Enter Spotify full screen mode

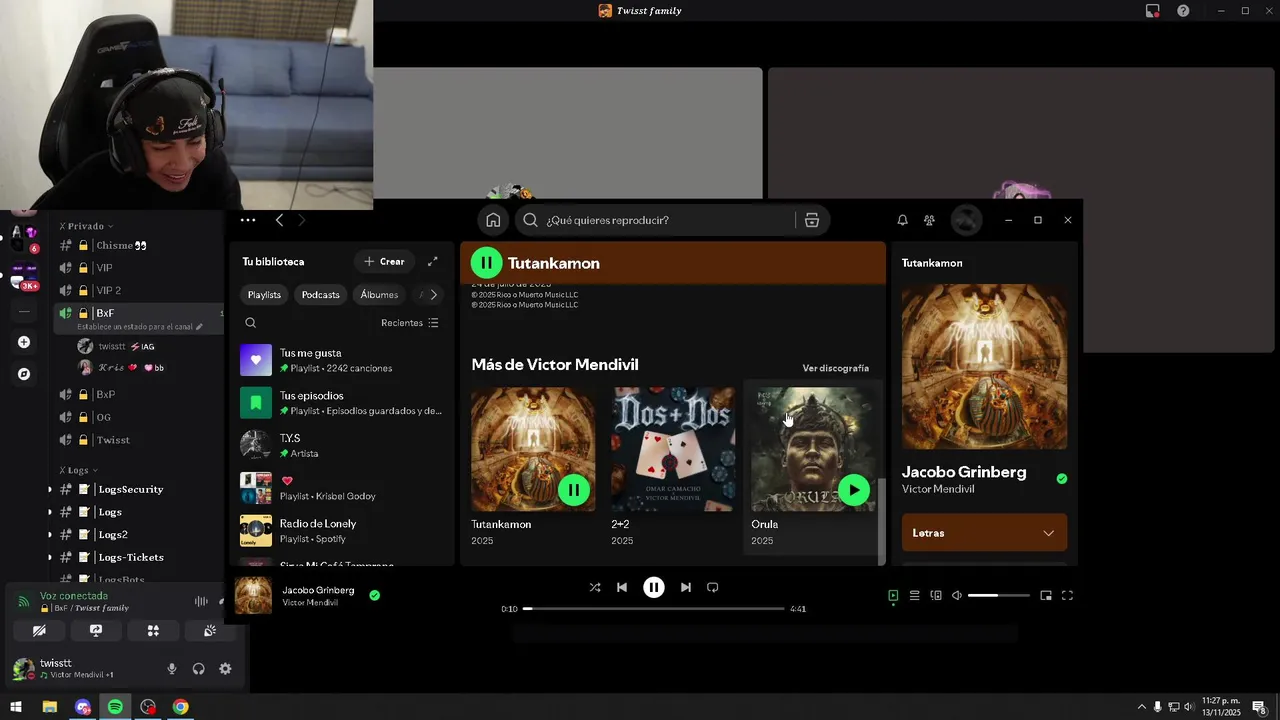1067,595
